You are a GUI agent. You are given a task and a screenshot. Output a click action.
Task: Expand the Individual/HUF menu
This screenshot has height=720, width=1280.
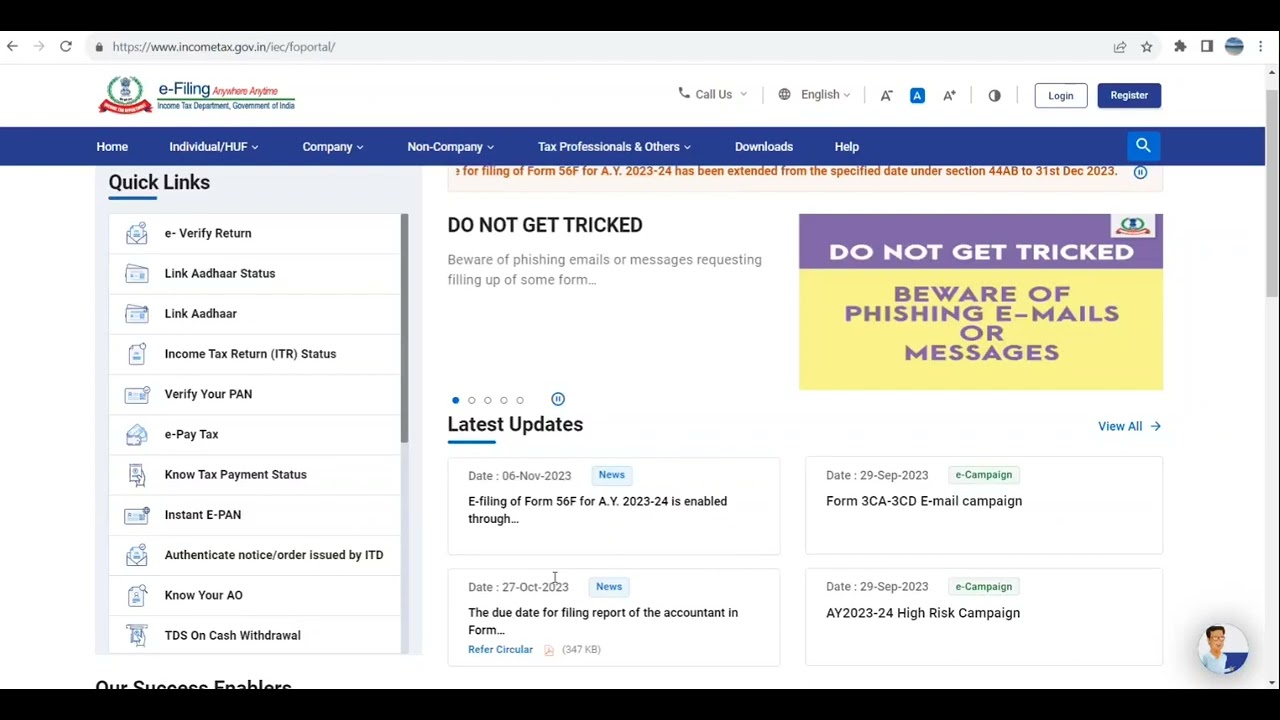pyautogui.click(x=214, y=147)
